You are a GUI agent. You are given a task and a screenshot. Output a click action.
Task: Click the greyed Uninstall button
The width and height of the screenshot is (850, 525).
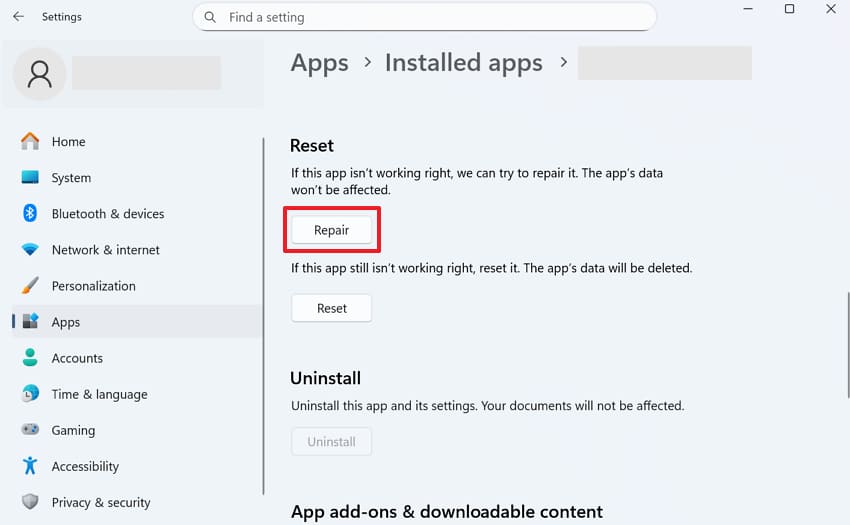(x=331, y=441)
